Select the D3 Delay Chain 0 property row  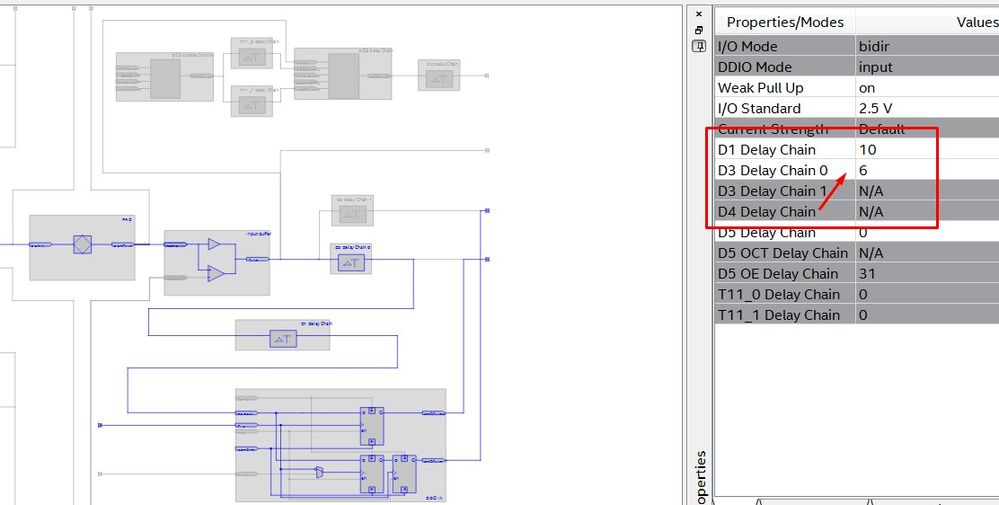pos(857,170)
